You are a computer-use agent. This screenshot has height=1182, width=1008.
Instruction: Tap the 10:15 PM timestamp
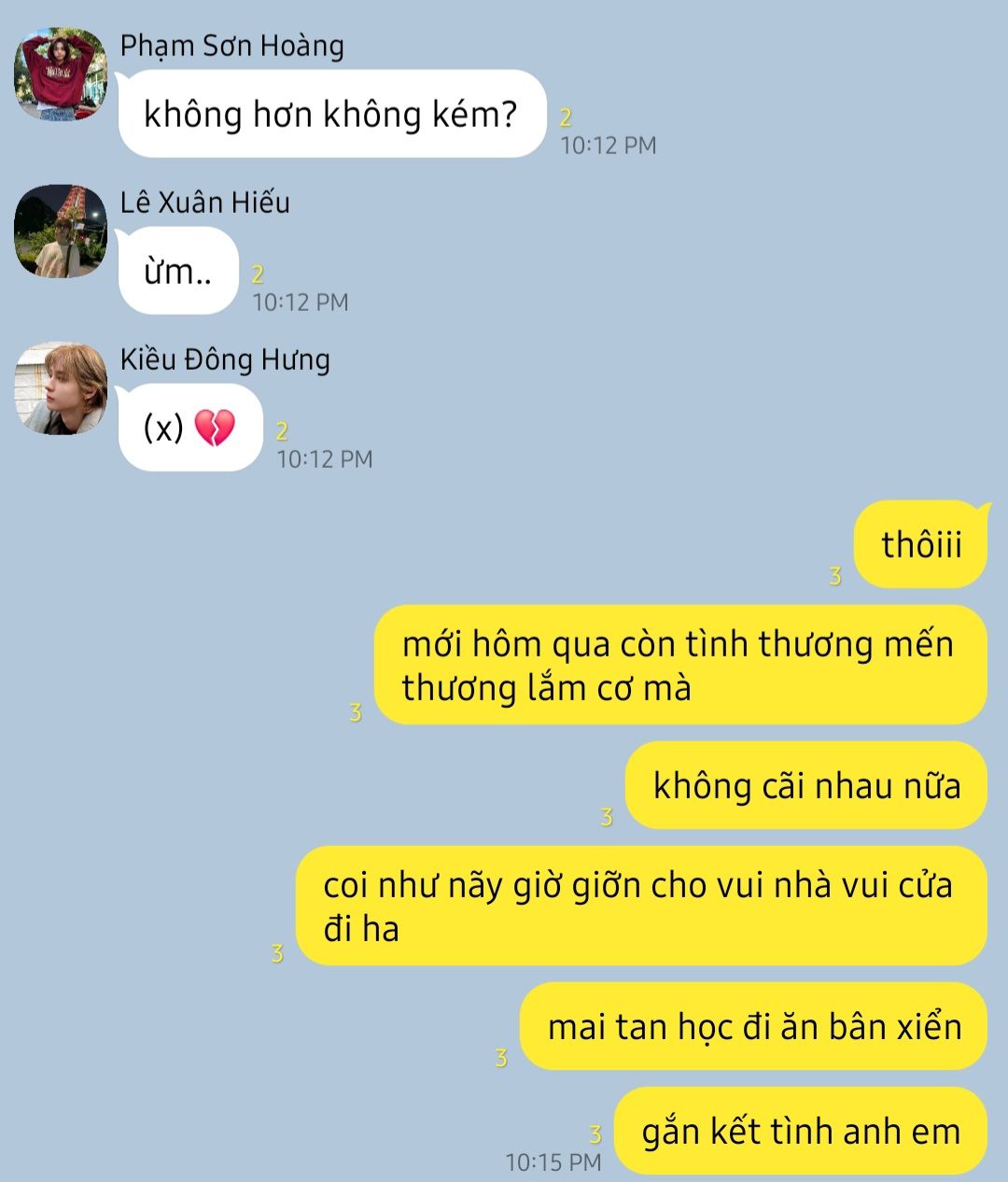pos(553,1162)
